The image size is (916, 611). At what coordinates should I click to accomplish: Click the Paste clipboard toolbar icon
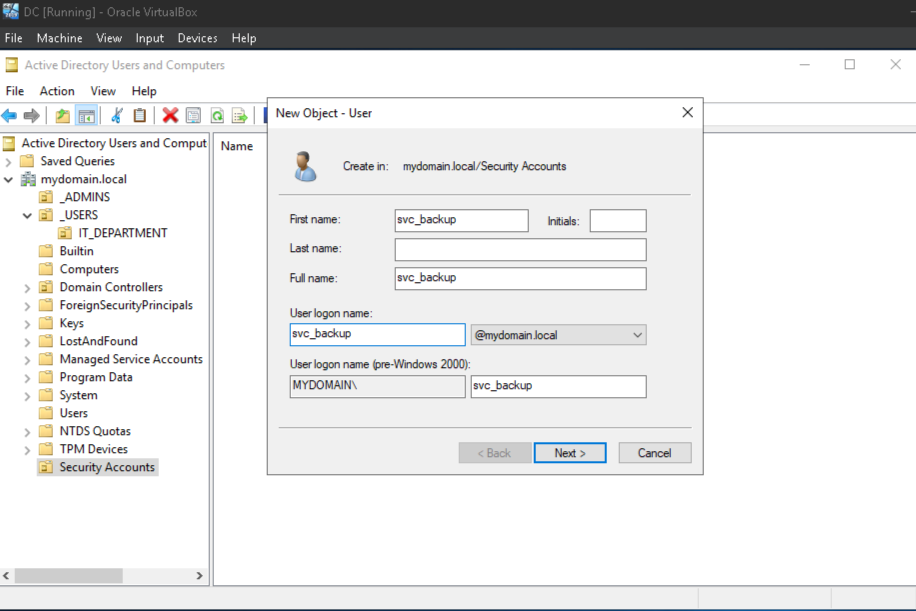(140, 116)
